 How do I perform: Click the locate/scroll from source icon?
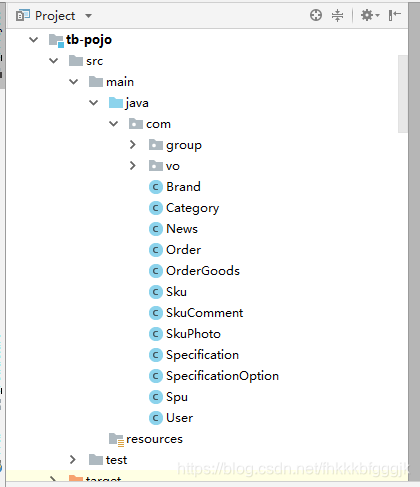[316, 15]
